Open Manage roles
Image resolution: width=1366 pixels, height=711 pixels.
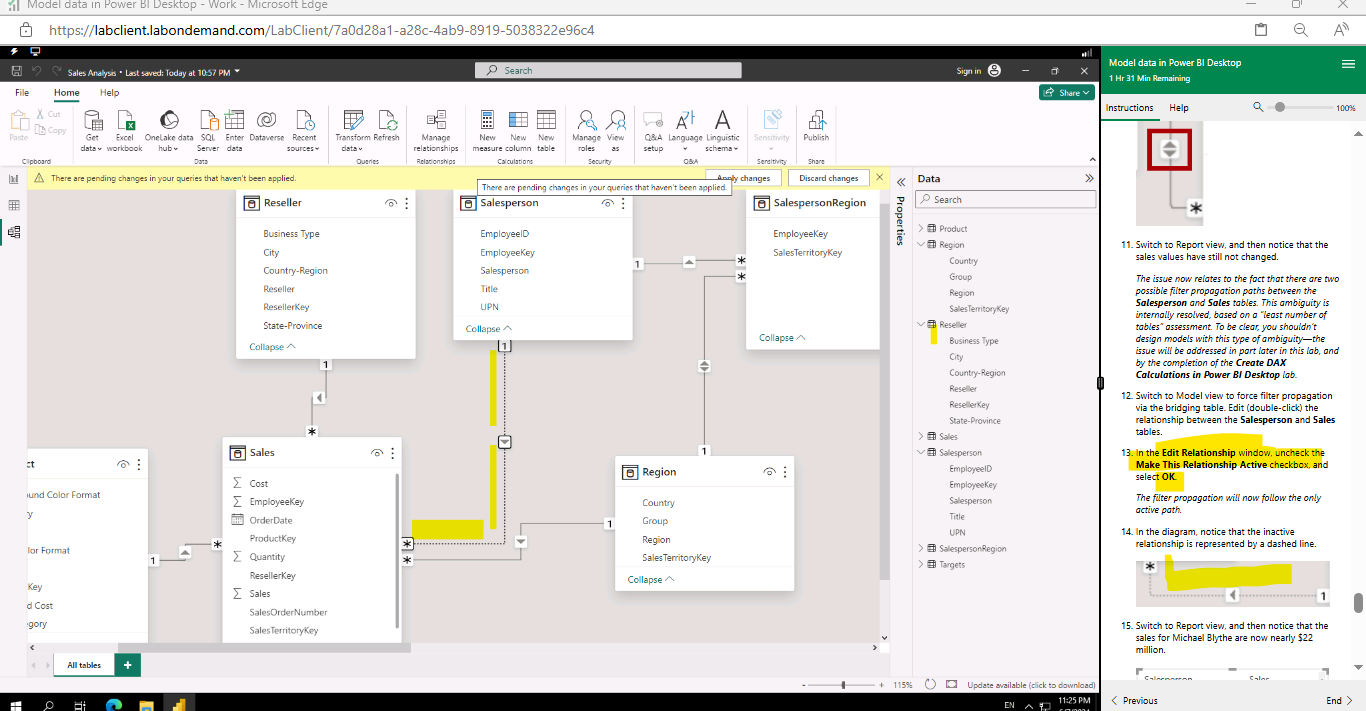(586, 131)
